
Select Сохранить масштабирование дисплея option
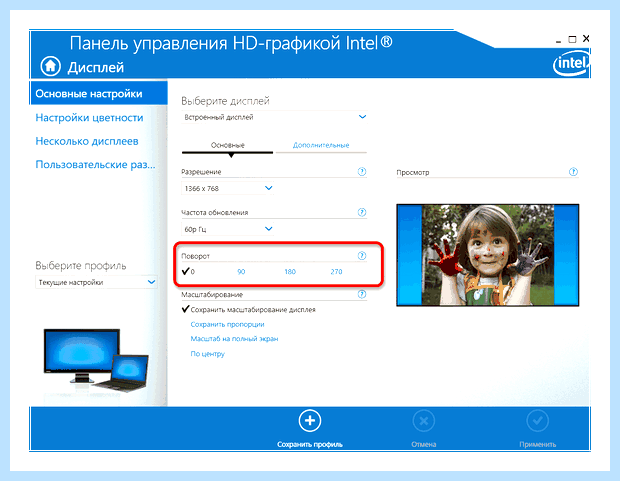pyautogui.click(x=249, y=309)
